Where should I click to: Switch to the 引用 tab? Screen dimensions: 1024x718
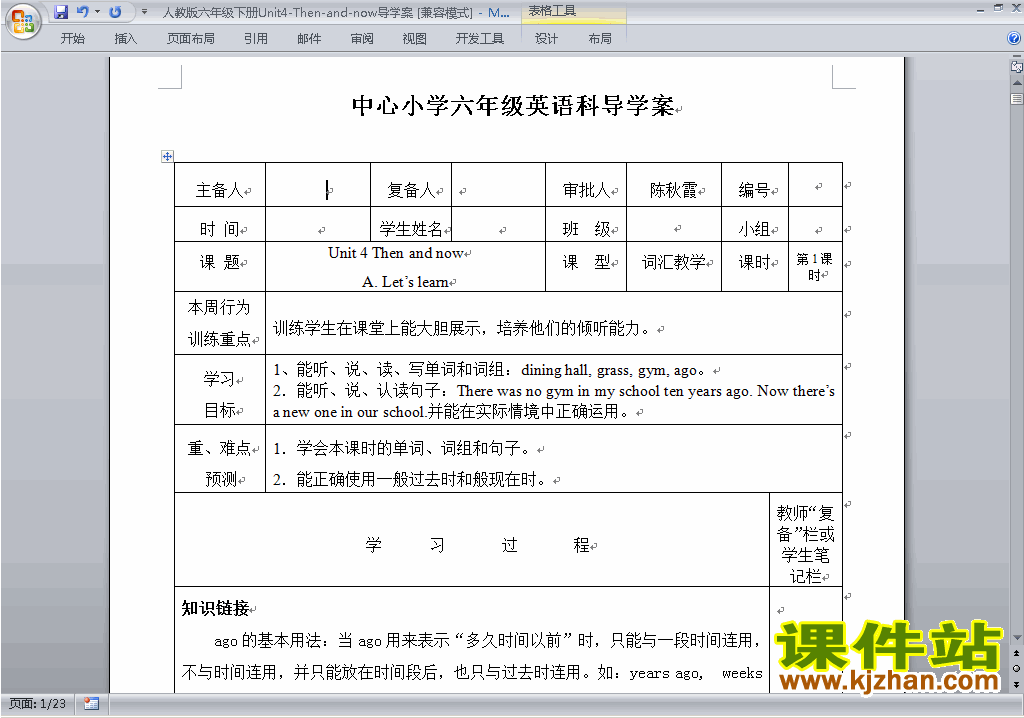[x=256, y=39]
